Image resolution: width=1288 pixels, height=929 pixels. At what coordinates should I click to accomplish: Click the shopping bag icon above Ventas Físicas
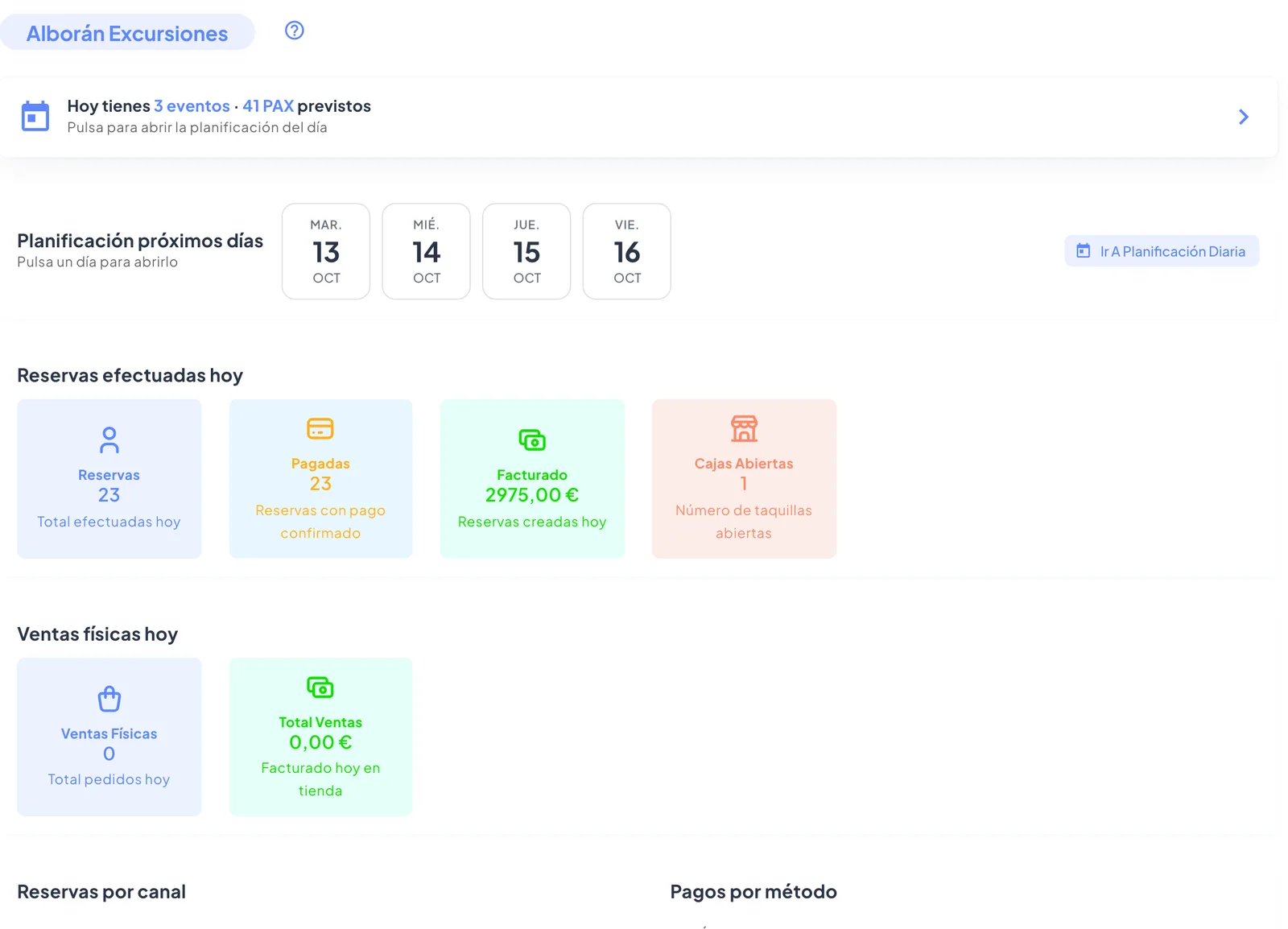click(x=109, y=699)
